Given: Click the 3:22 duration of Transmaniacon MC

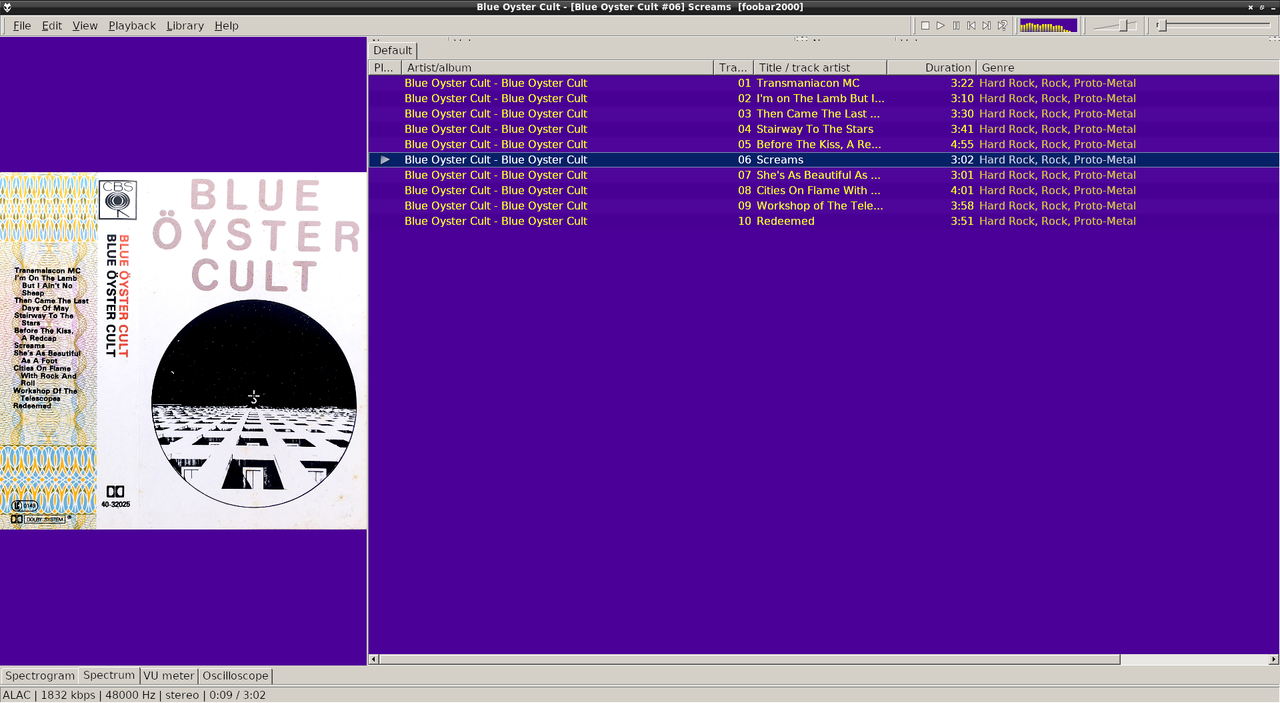Looking at the screenshot, I should pyautogui.click(x=962, y=83).
